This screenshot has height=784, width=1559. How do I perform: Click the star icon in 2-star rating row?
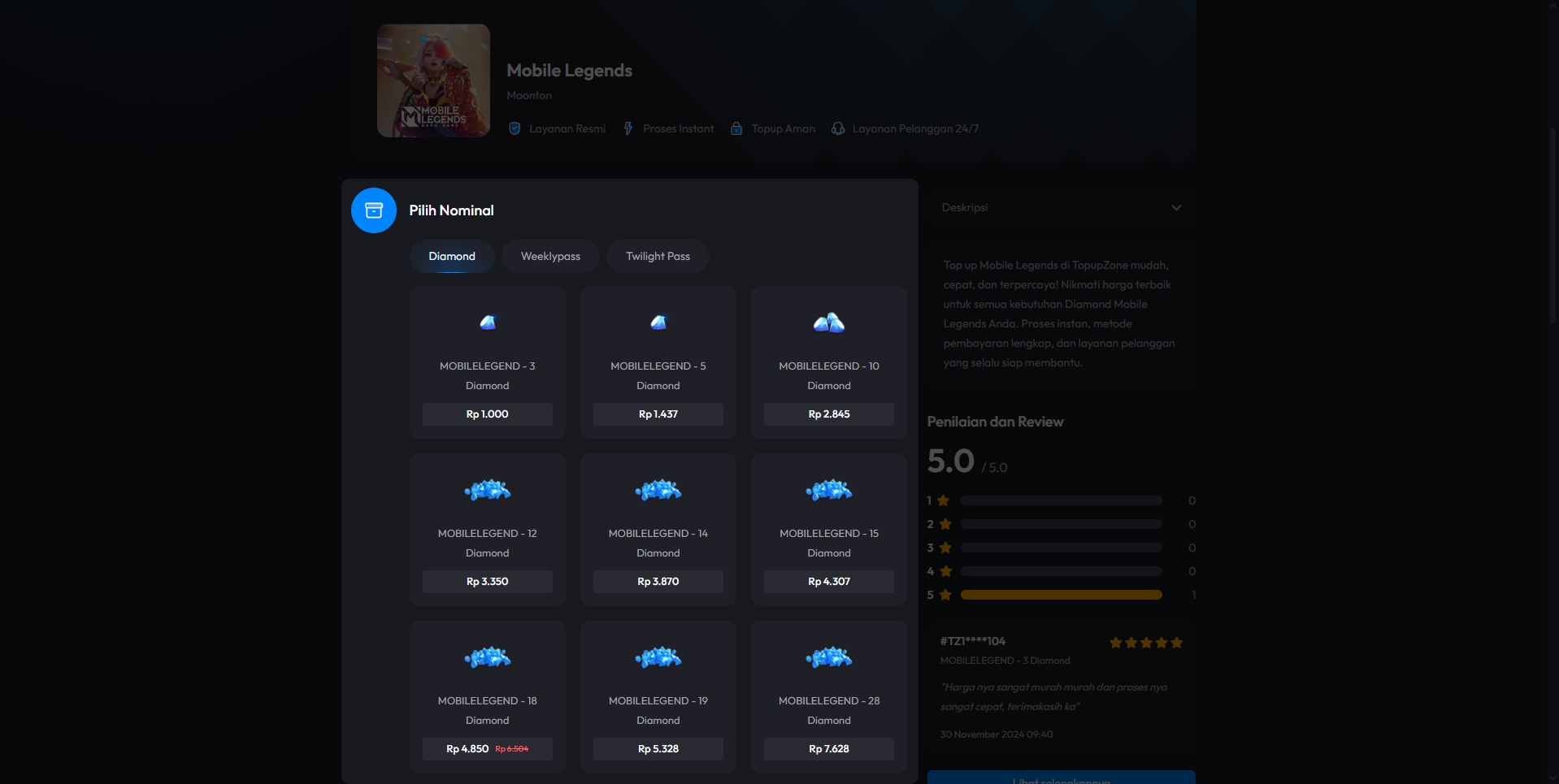pyautogui.click(x=945, y=524)
